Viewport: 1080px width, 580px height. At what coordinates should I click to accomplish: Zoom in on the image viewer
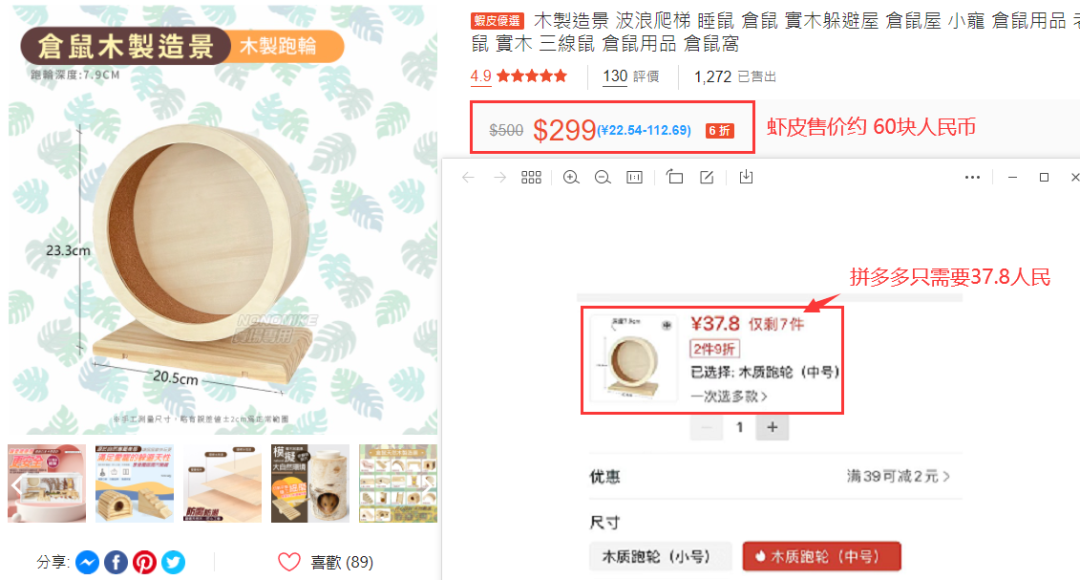[x=571, y=177]
